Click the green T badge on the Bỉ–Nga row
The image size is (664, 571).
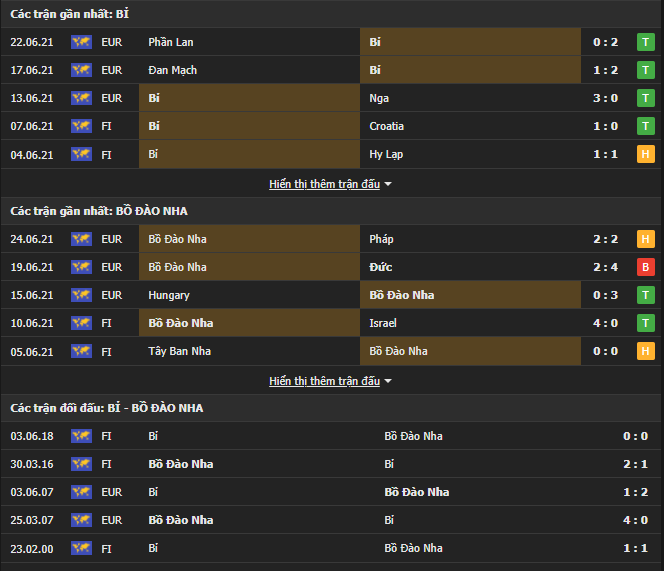coord(646,98)
